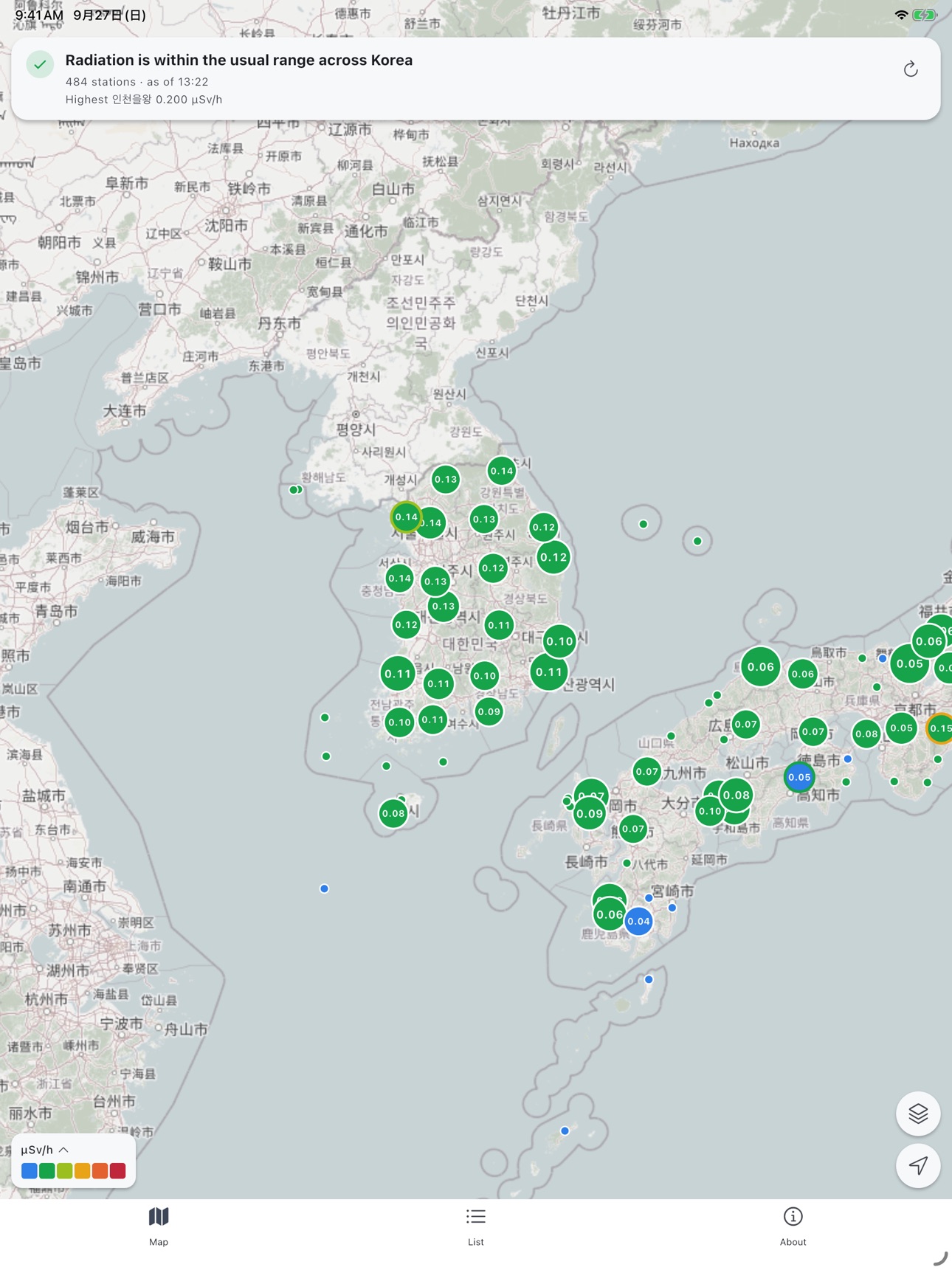The image size is (952, 1270).
Task: Tap the '484 stations · as of 13:22' text
Action: pyautogui.click(x=137, y=82)
